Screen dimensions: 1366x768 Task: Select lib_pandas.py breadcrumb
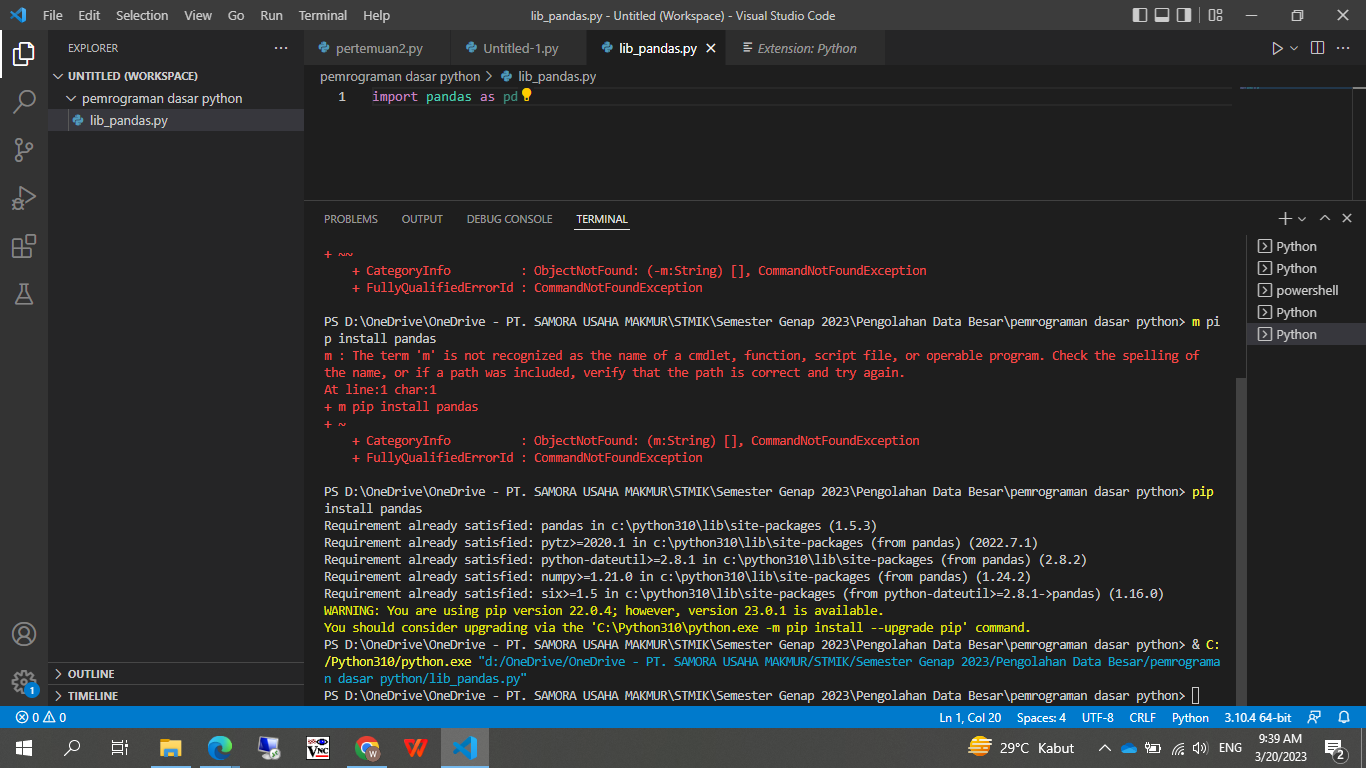point(548,76)
